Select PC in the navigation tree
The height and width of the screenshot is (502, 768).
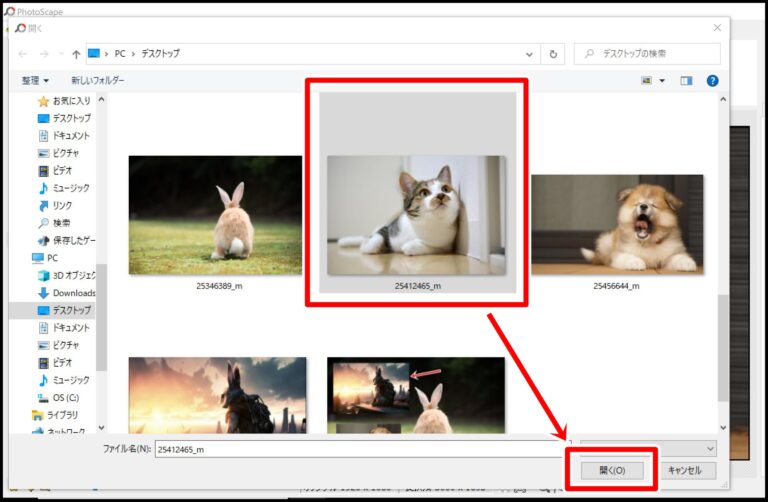[x=45, y=258]
